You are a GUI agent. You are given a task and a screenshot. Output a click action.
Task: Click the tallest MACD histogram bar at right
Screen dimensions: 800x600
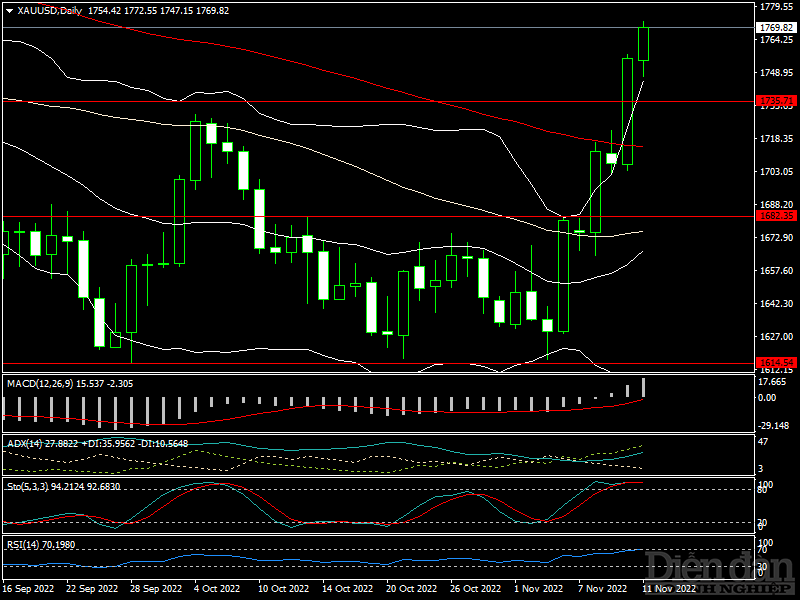643,387
